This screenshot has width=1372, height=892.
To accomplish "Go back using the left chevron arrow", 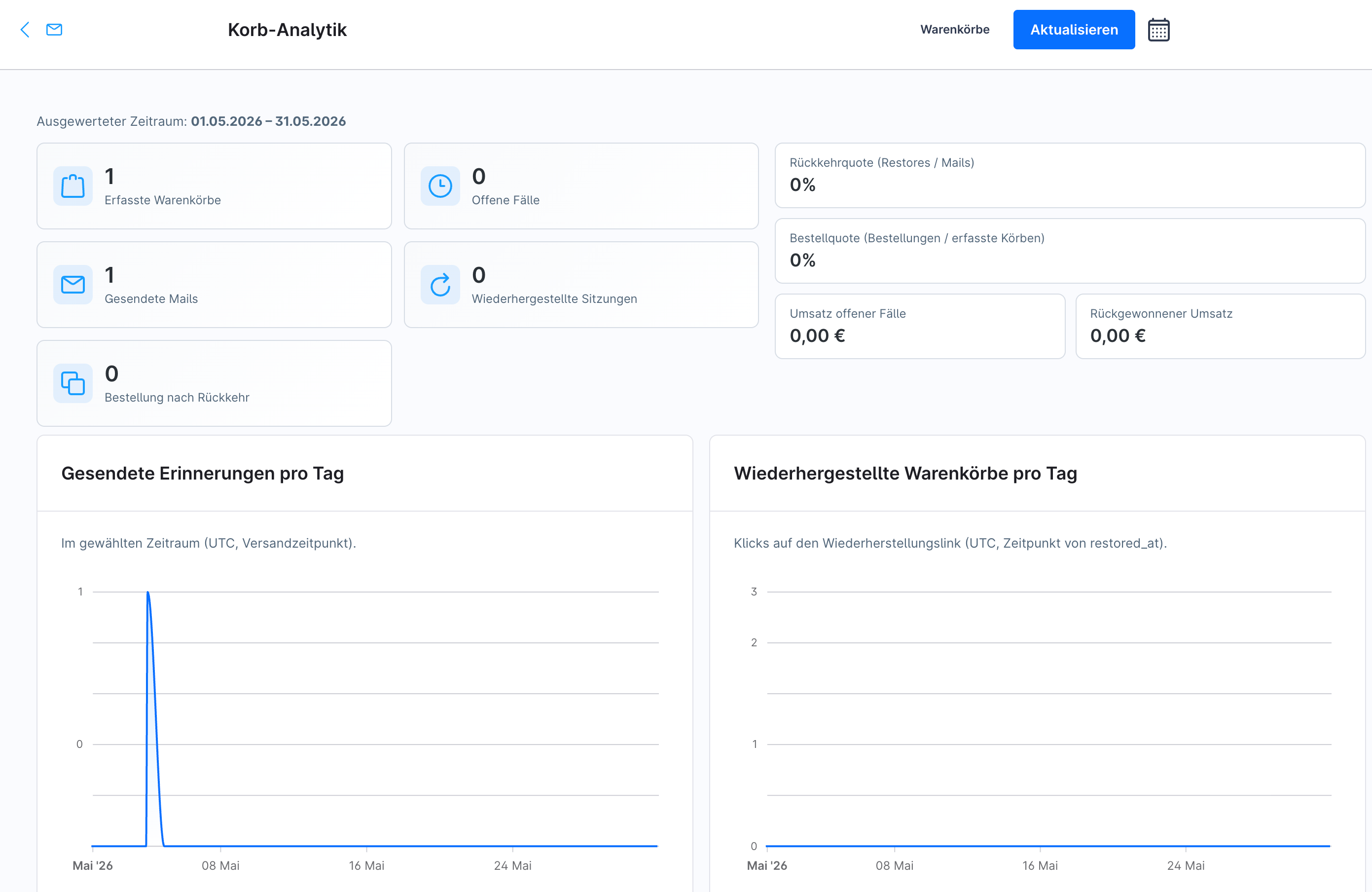I will 25,30.
